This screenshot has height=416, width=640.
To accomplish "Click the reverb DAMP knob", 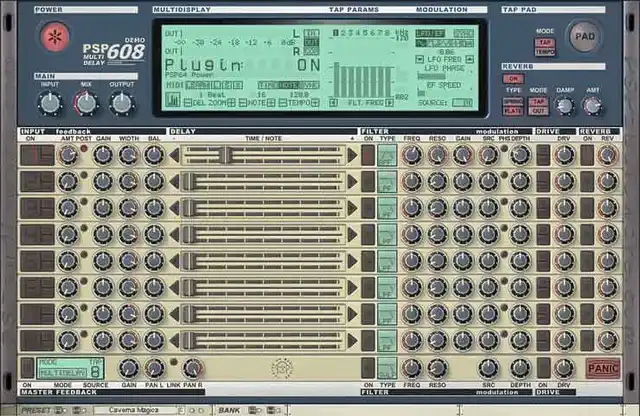I will [x=565, y=106].
